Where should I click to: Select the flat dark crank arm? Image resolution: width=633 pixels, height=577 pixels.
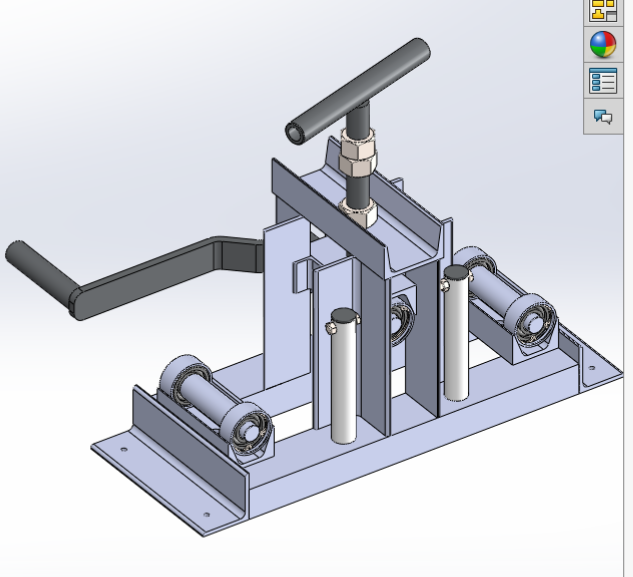click(x=161, y=275)
